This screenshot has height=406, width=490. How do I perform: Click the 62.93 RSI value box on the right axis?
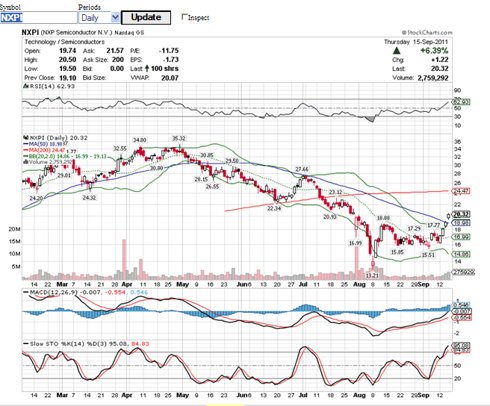tap(461, 101)
